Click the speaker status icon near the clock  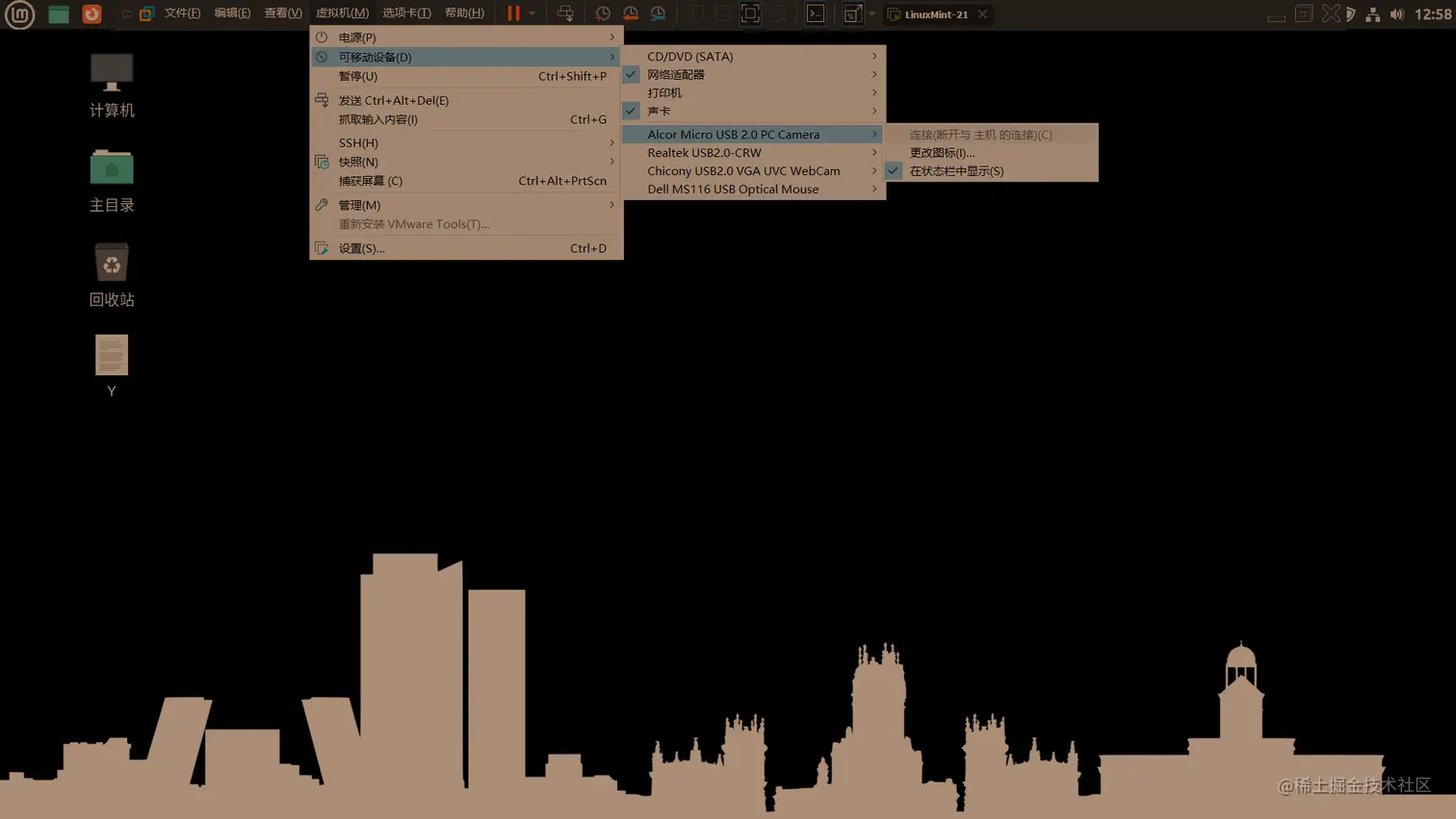(1398, 13)
